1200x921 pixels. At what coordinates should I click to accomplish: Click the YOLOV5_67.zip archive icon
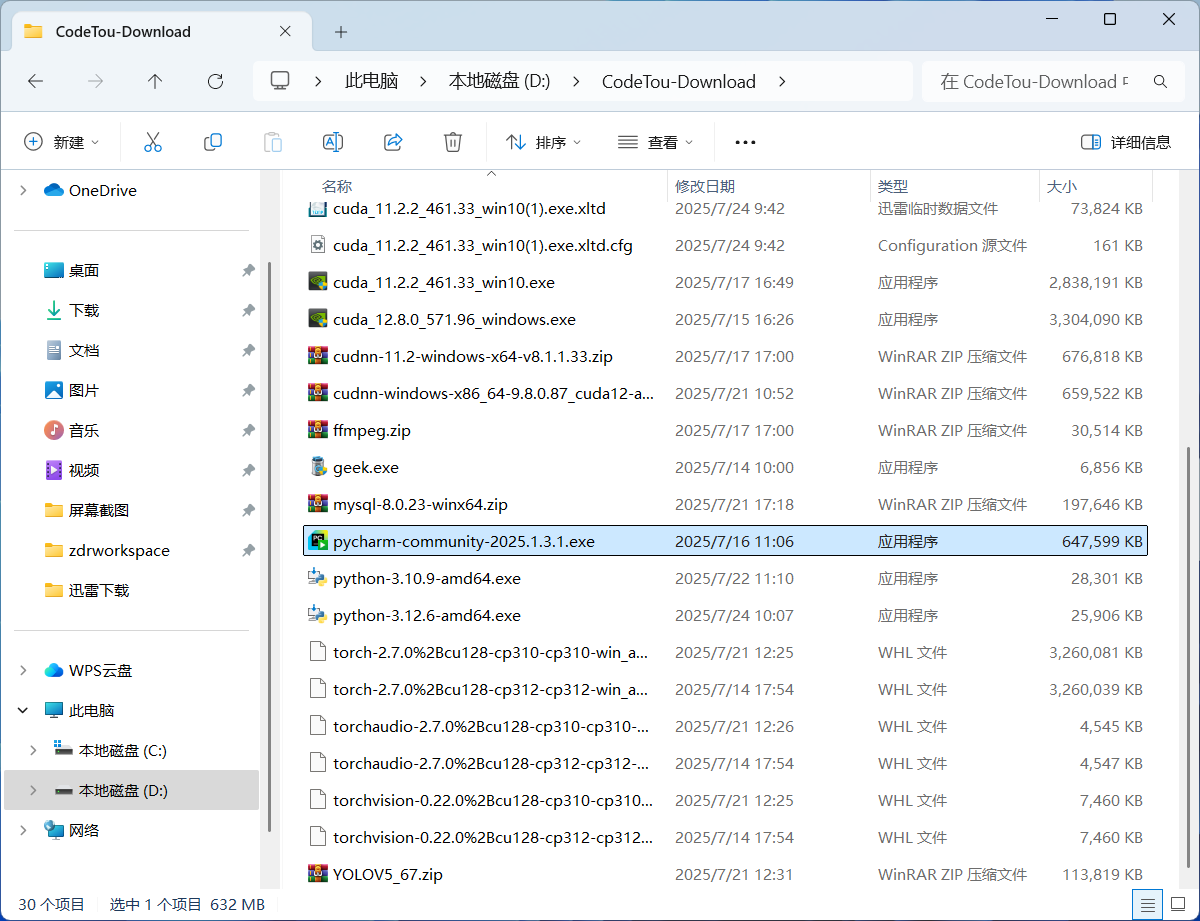(318, 874)
